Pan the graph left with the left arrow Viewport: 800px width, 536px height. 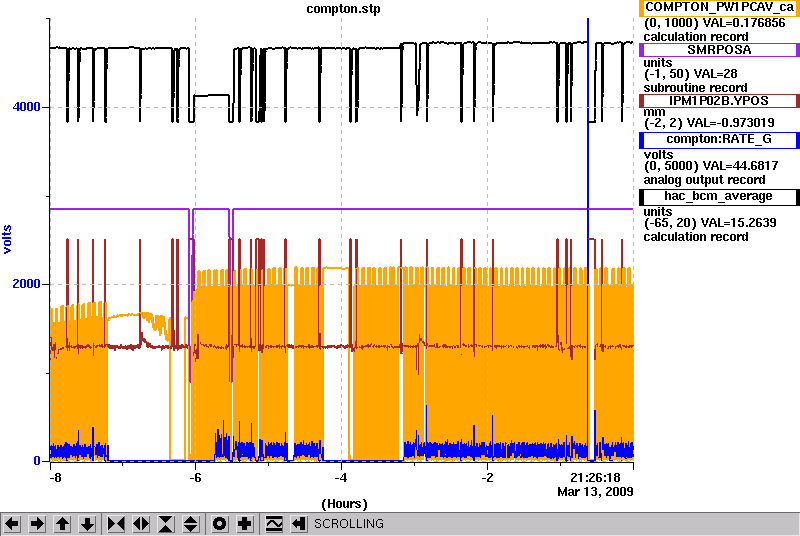point(12,524)
